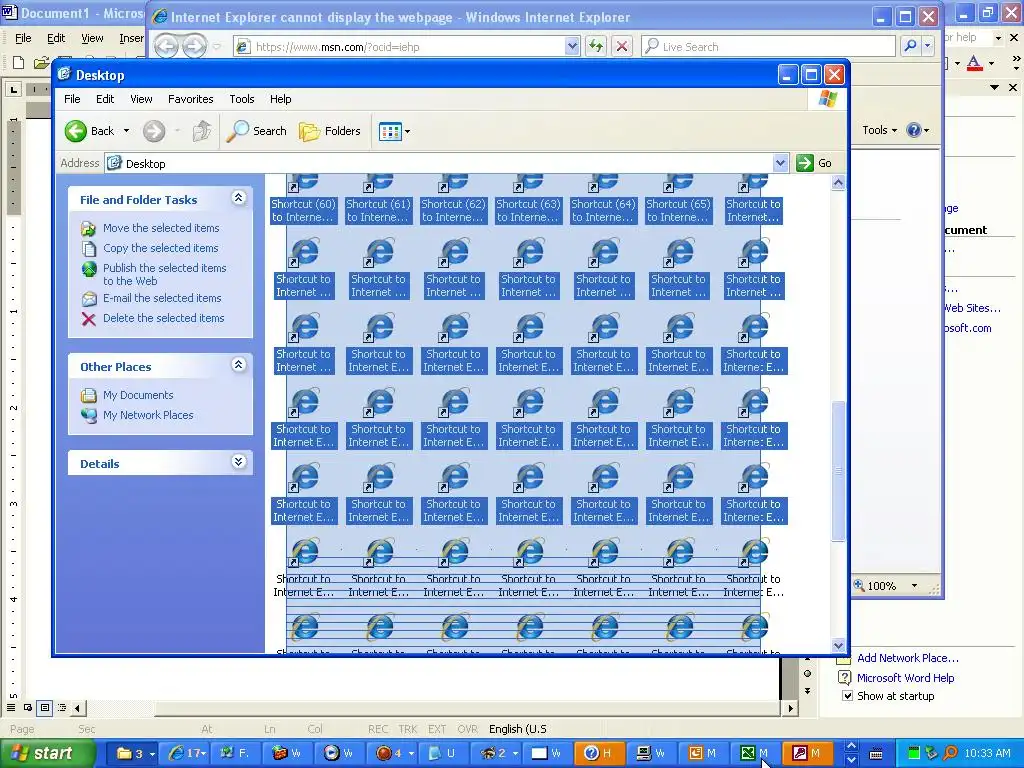
Task: Click the tab selector in Word ruler
Action: click(x=14, y=89)
